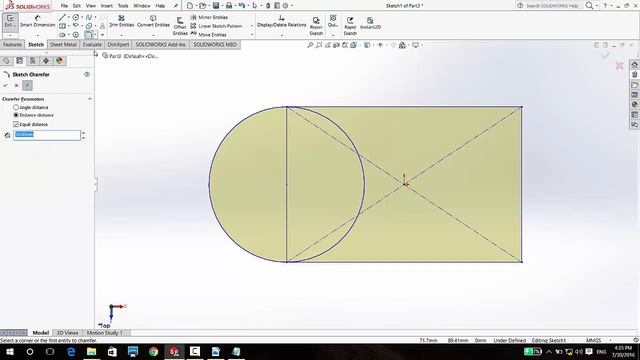The width and height of the screenshot is (640, 360).
Task: Switch to the 3D Views bottom tab
Action: (67, 333)
